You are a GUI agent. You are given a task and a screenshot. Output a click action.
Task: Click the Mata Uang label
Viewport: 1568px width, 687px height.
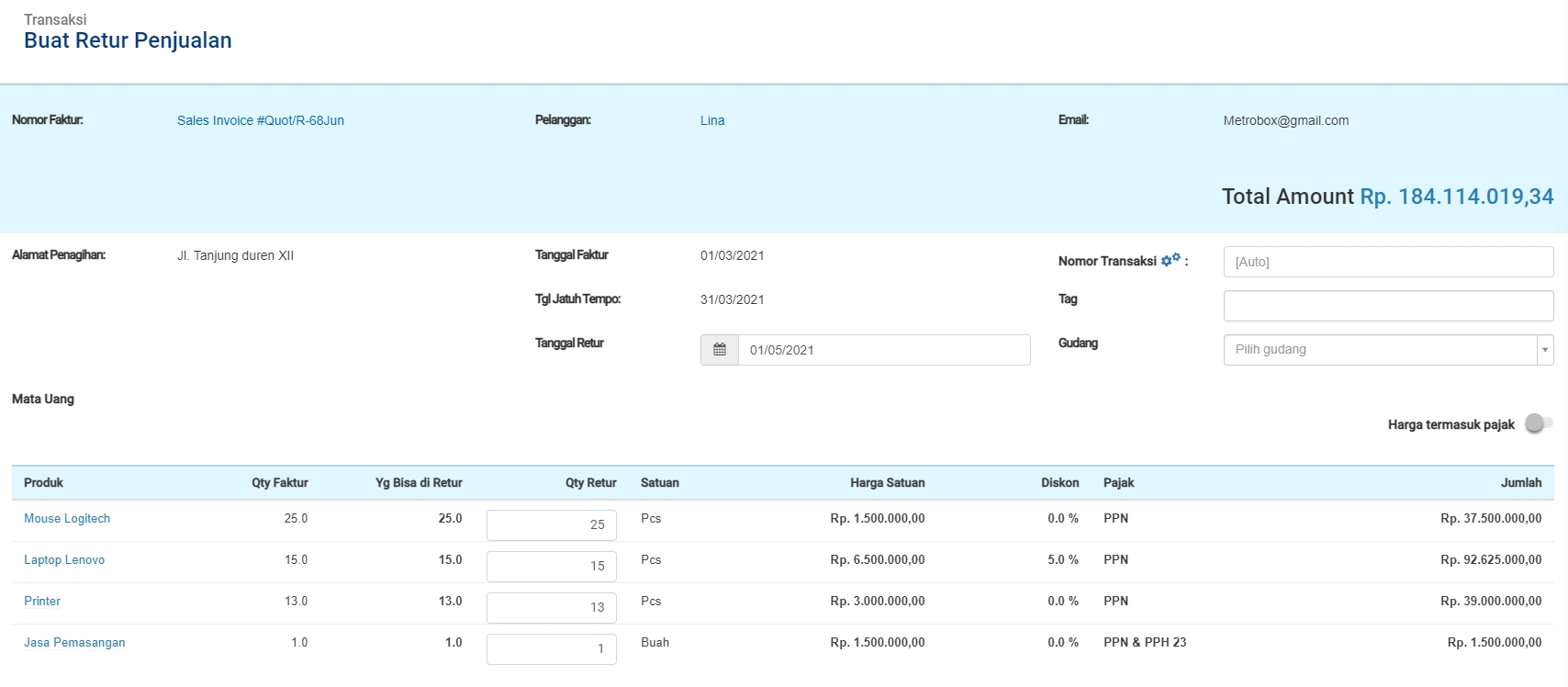pyautogui.click(x=43, y=400)
